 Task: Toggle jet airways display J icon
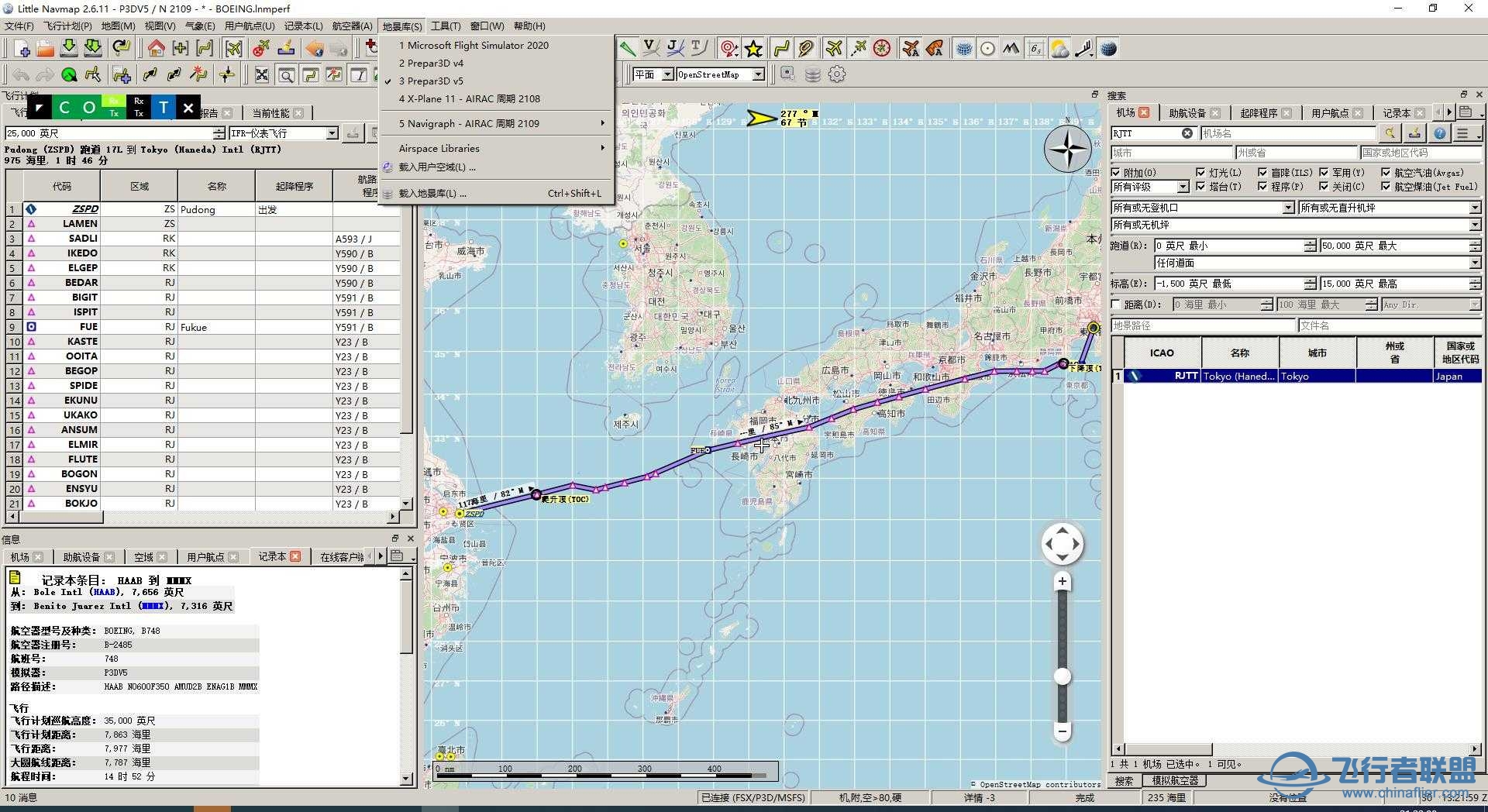click(x=674, y=49)
